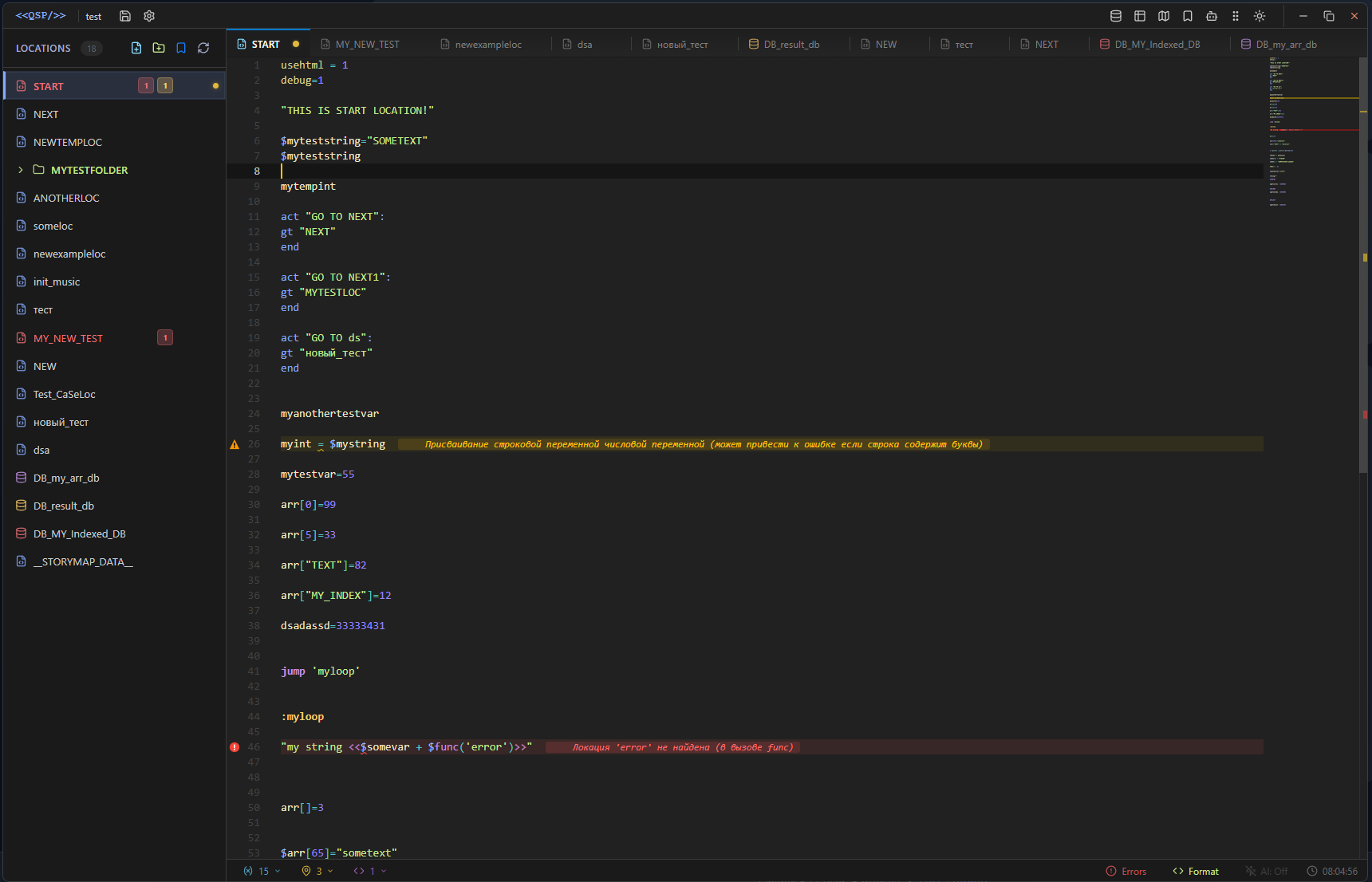1372x882 pixels.
Task: Open init_music location
Action: coord(114,282)
